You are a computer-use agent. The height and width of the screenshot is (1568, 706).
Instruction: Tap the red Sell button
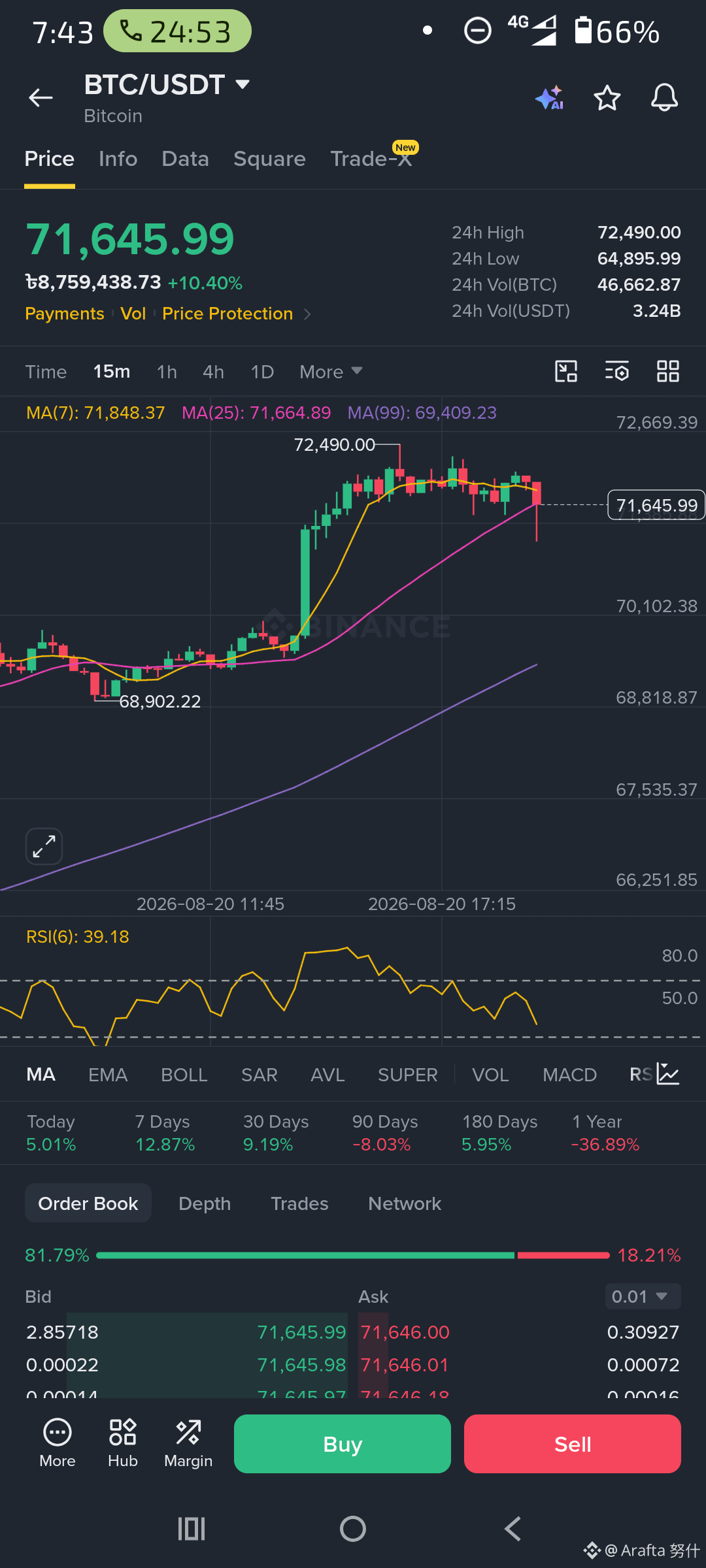tap(573, 1444)
